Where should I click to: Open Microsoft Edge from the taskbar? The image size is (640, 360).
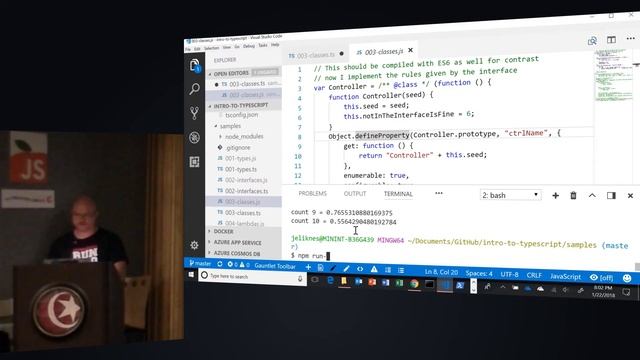tap(330, 280)
